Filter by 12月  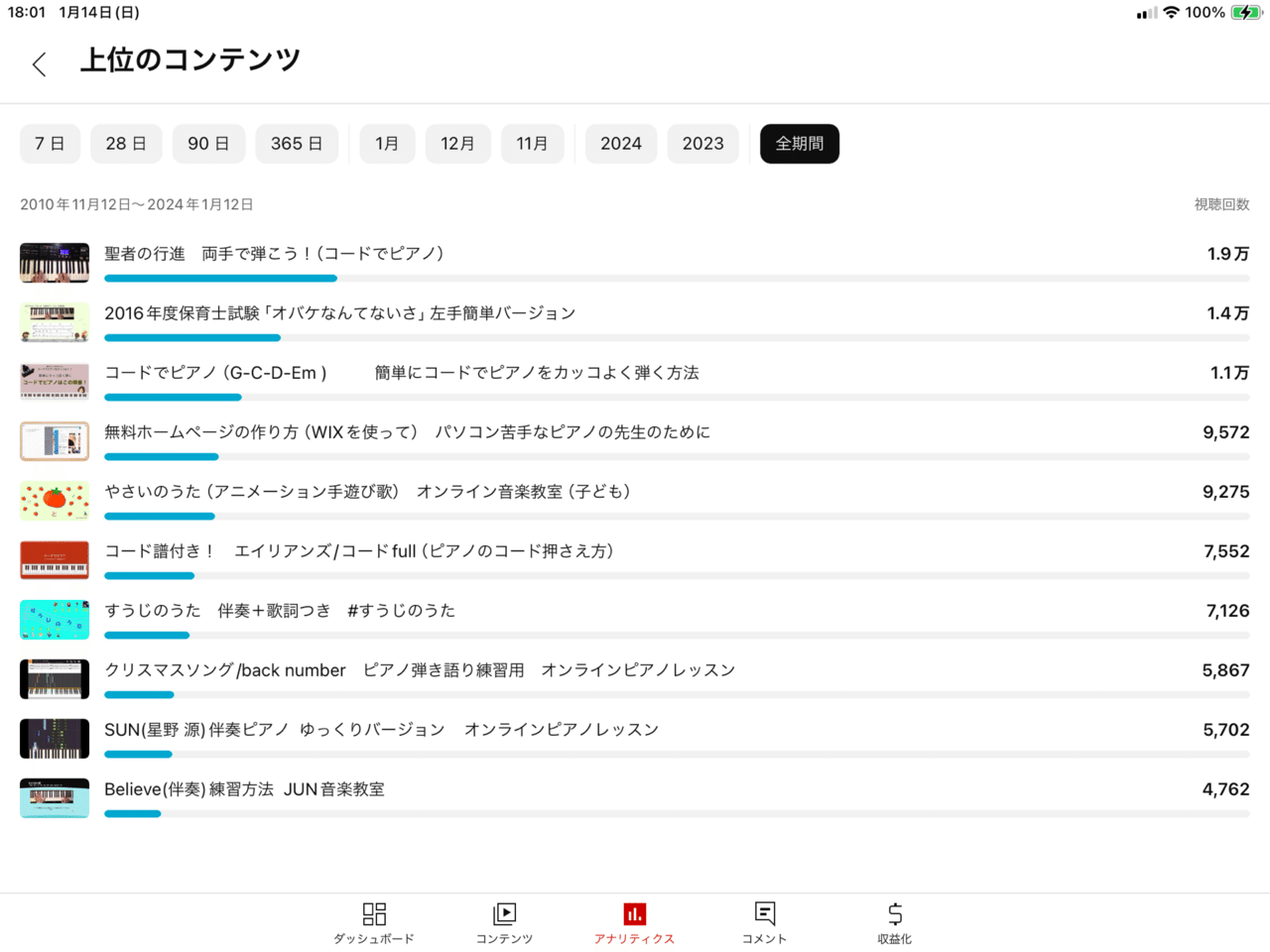457,144
